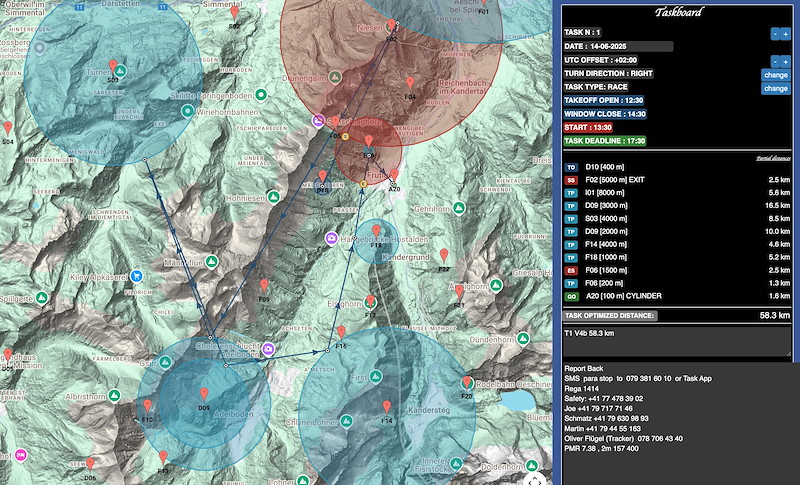Screen dimensions: 800x485
Task: Select the F14 waypoint pin near Kandersteg
Action: coord(387,406)
